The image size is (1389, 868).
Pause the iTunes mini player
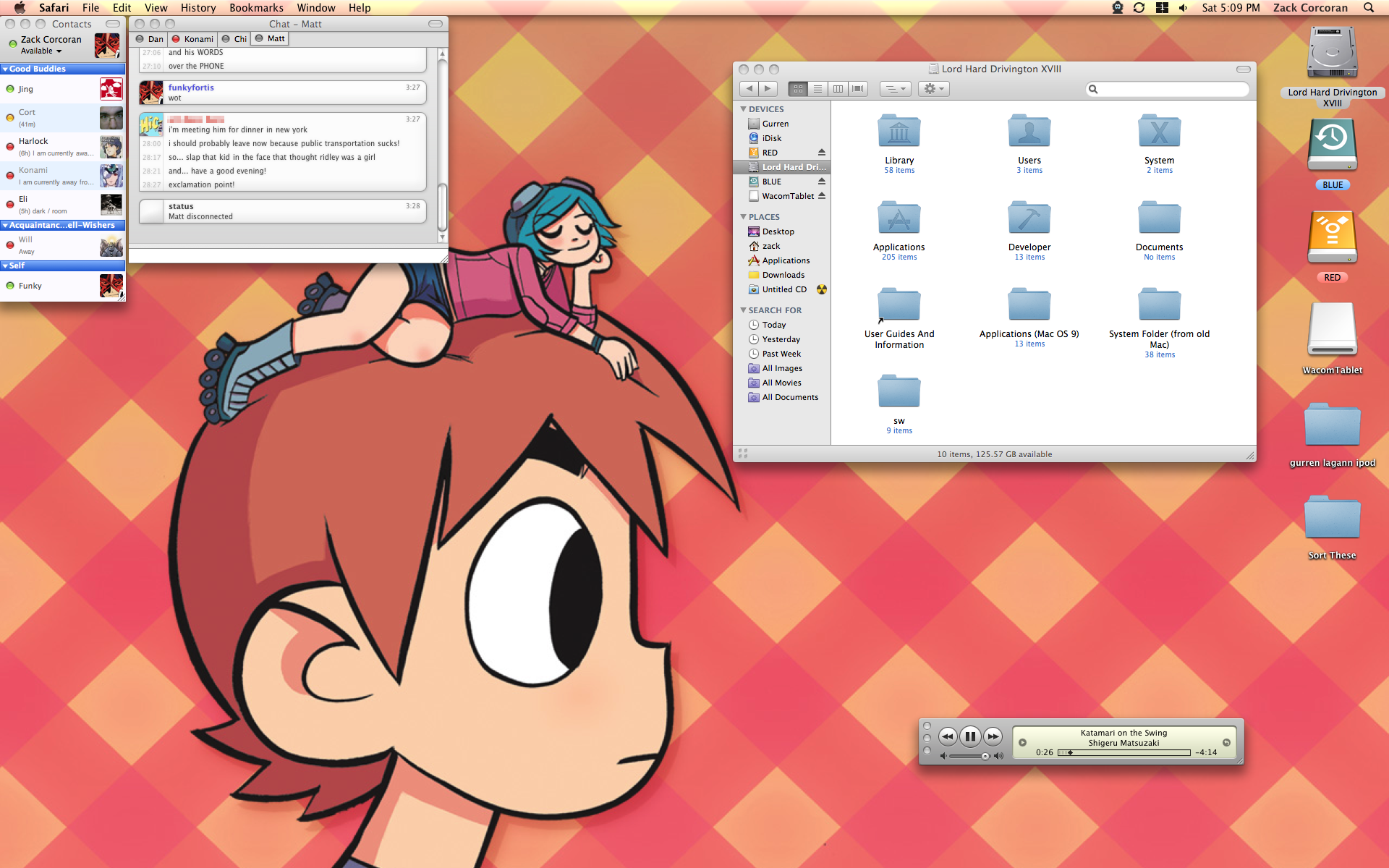click(970, 736)
